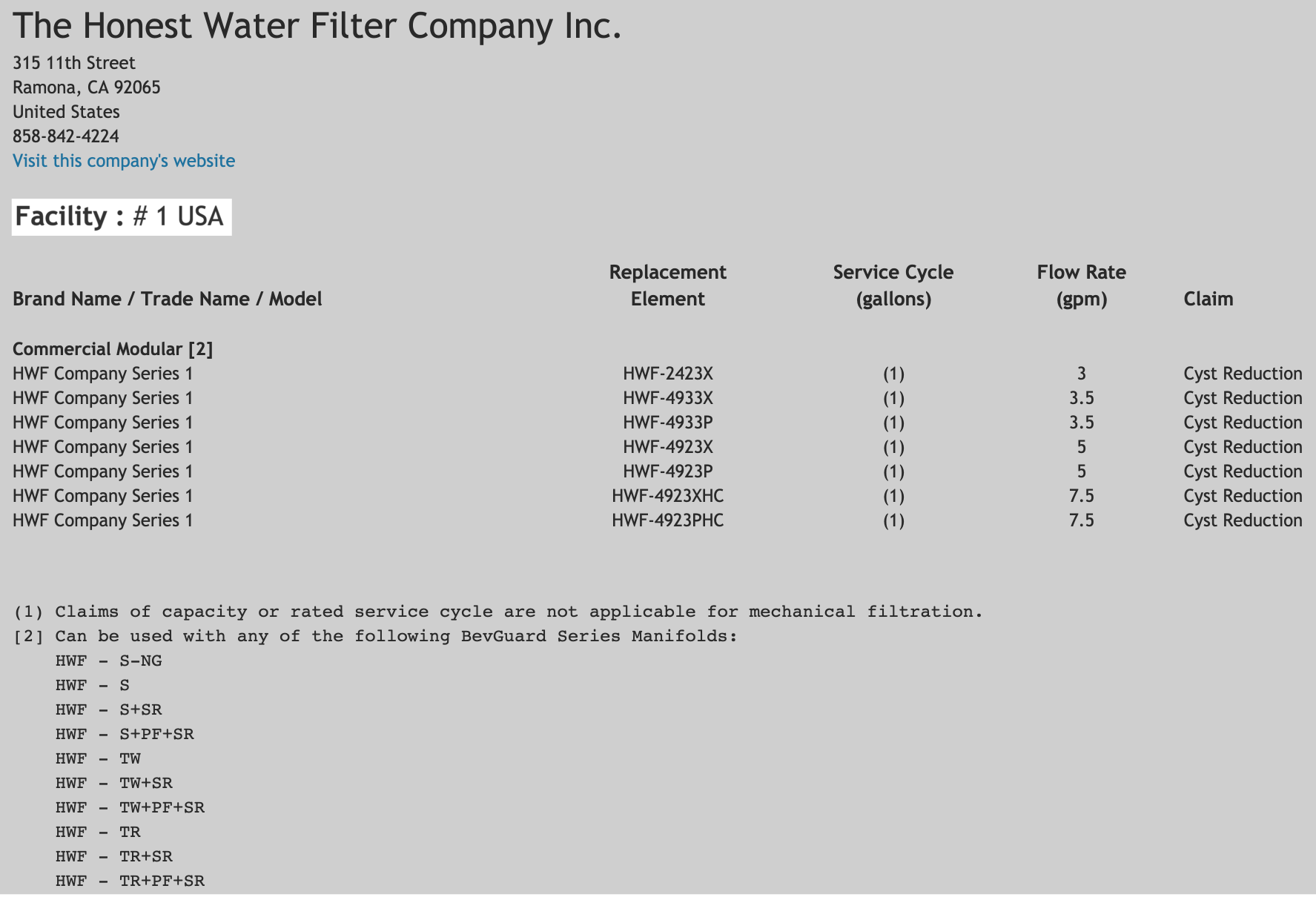
Task: Click replacement element HWF-4923XHC
Action: click(668, 496)
